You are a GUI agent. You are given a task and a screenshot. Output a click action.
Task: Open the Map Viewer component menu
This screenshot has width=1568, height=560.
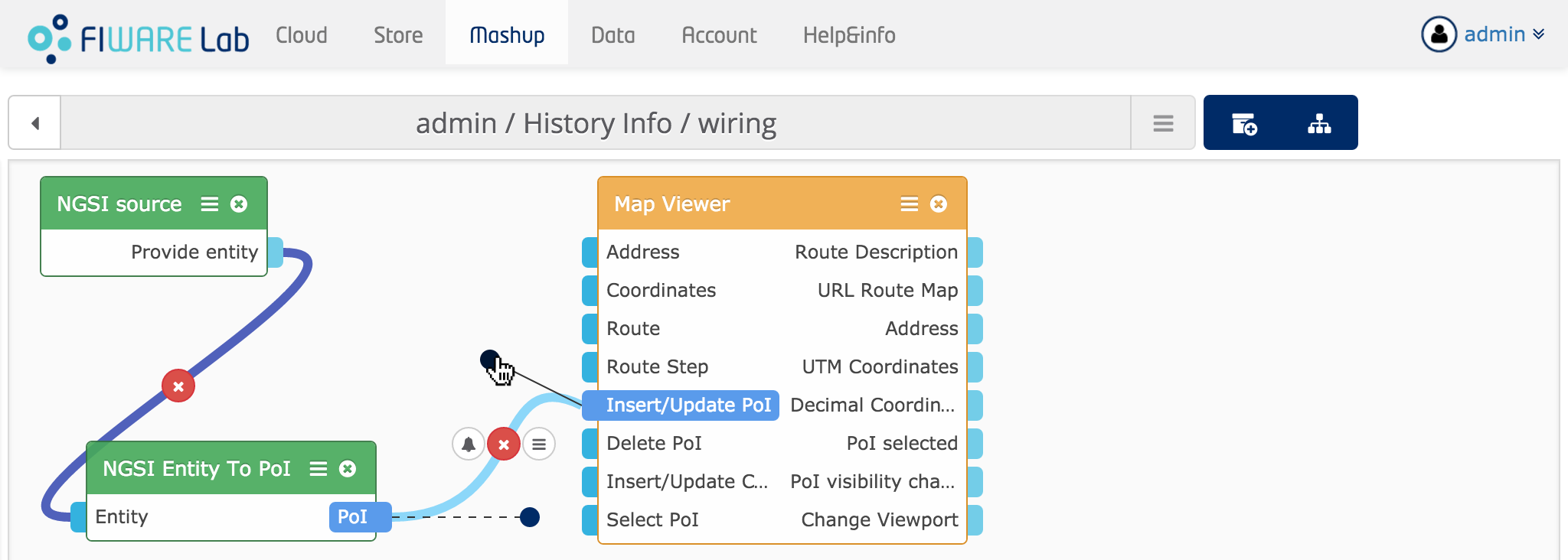pyautogui.click(x=909, y=203)
